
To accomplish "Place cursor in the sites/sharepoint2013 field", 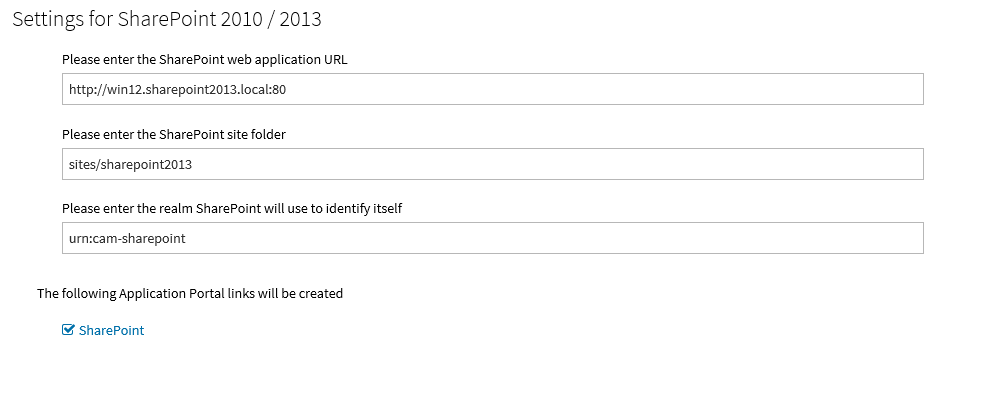I will (x=492, y=164).
